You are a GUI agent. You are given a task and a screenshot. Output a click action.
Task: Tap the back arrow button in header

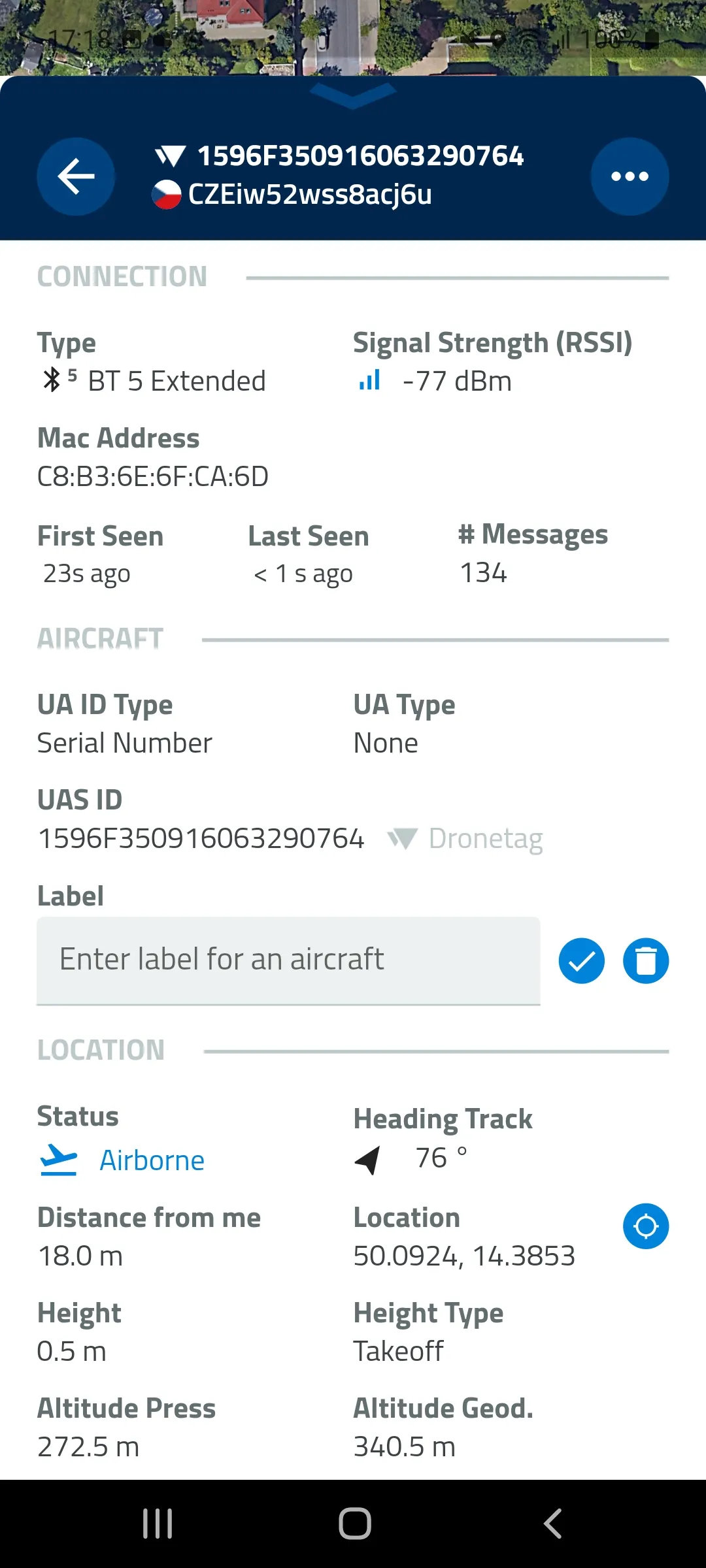coord(76,176)
